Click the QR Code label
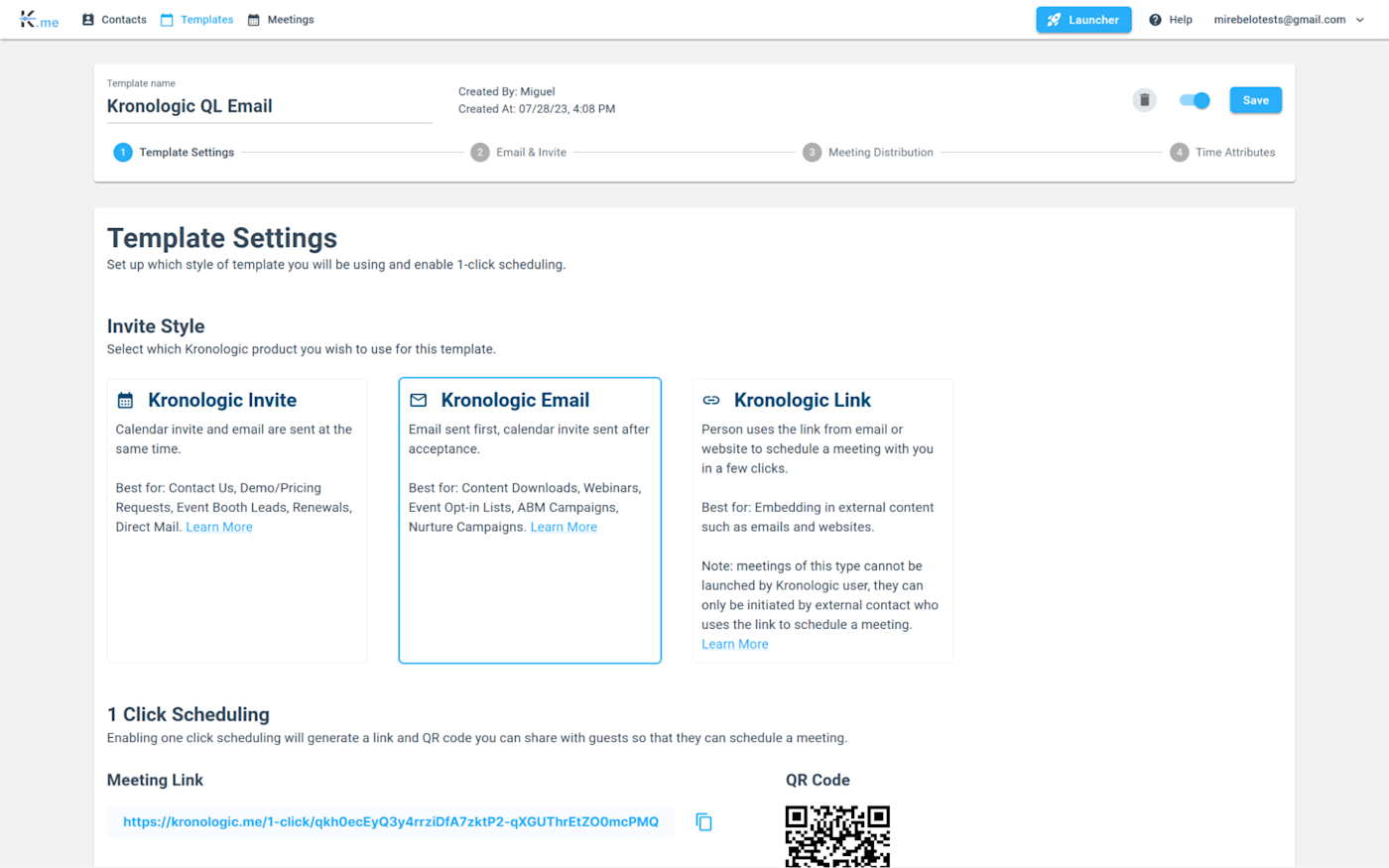This screenshot has width=1389, height=868. click(x=818, y=781)
